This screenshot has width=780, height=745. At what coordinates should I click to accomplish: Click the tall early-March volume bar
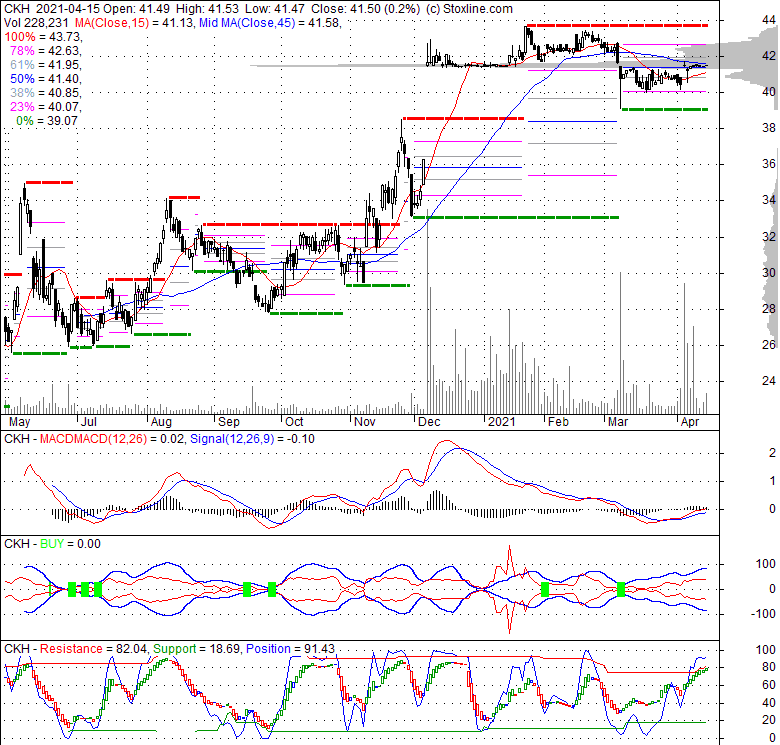620,343
